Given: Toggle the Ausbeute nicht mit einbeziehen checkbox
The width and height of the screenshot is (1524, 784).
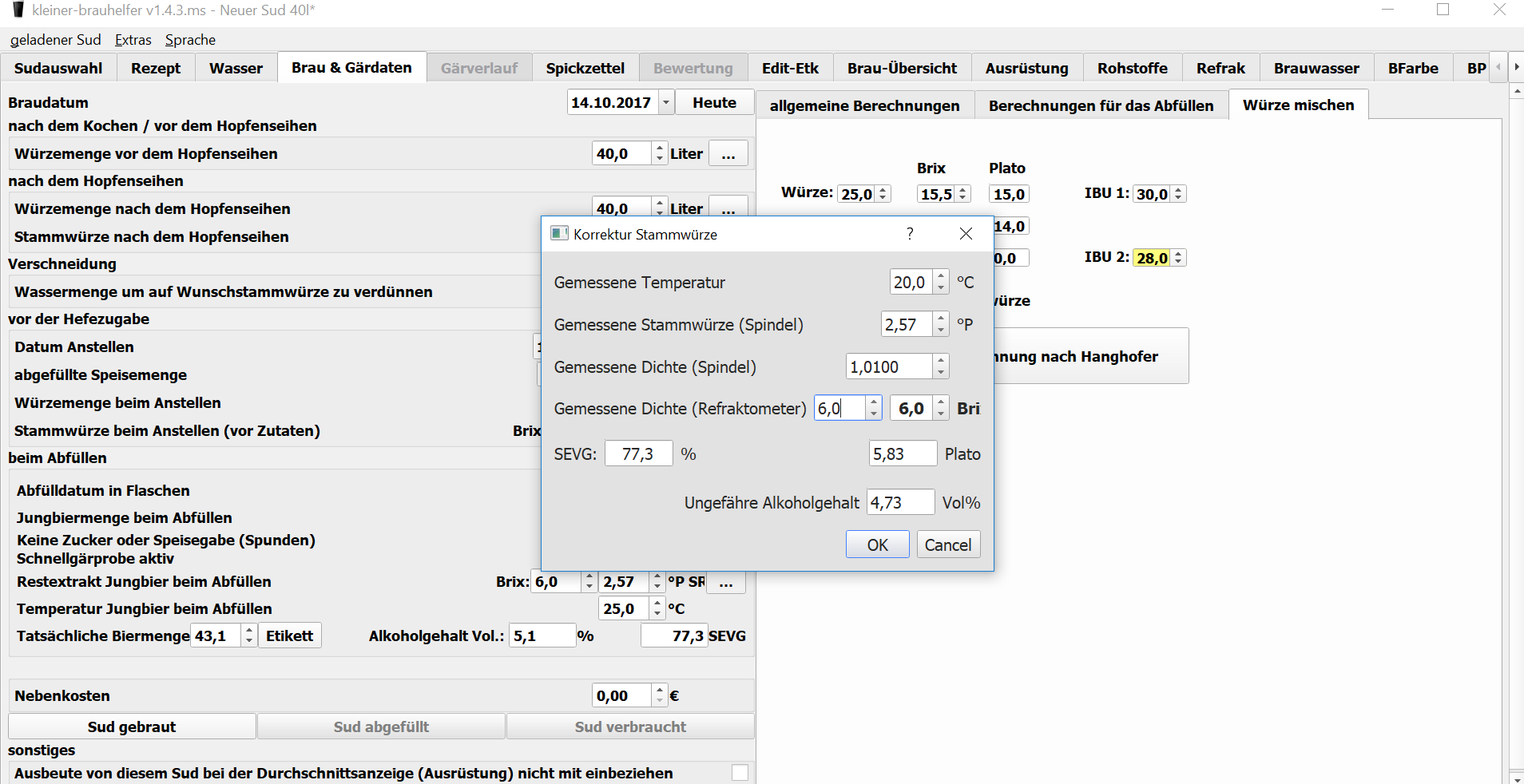Looking at the screenshot, I should click(x=740, y=773).
